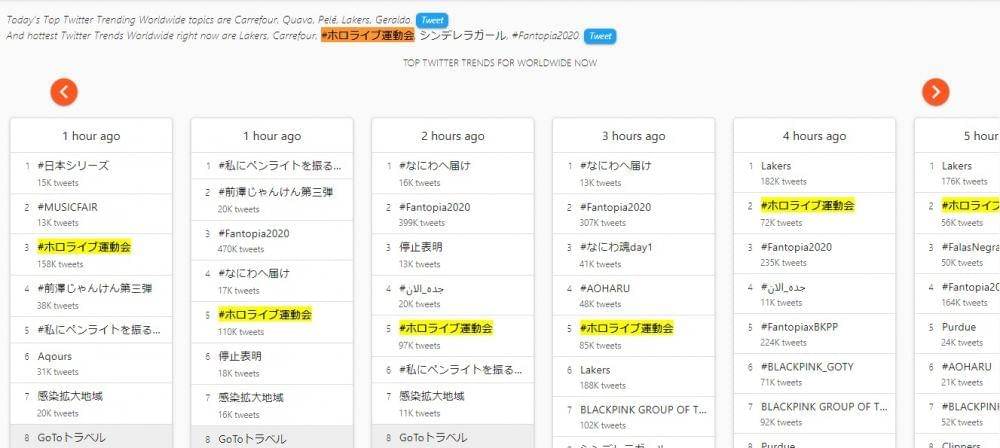Open the #なにわ魂day1 trend

coord(617,247)
